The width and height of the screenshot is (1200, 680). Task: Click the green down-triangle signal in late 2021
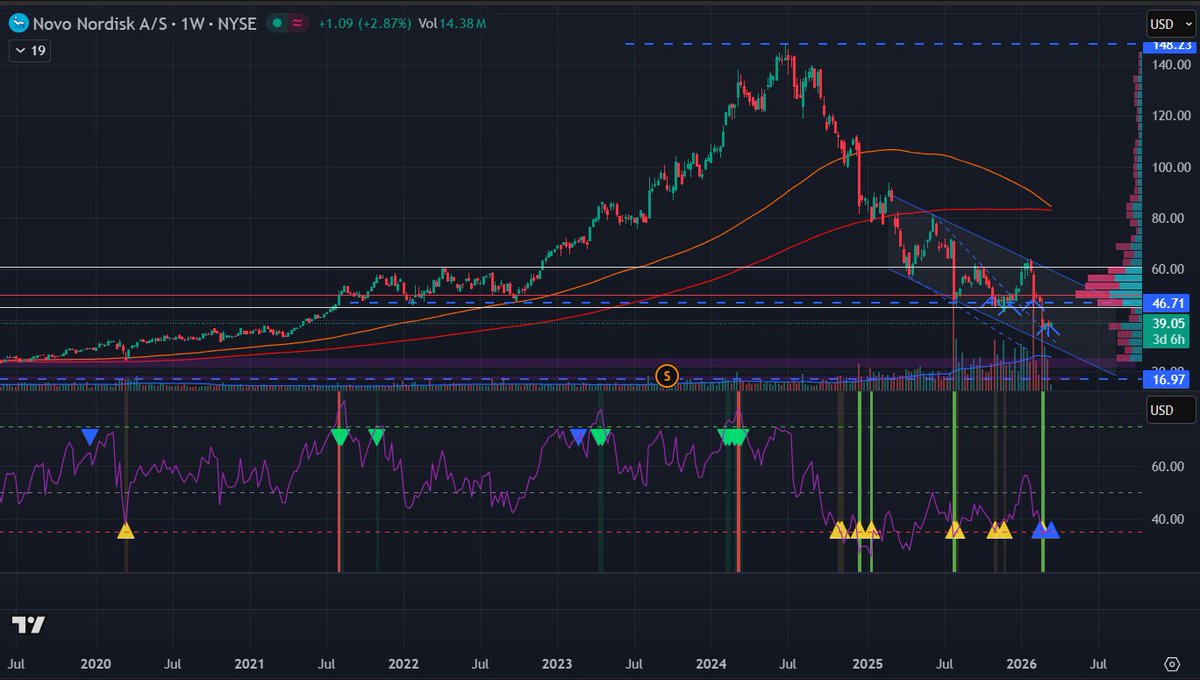376,436
